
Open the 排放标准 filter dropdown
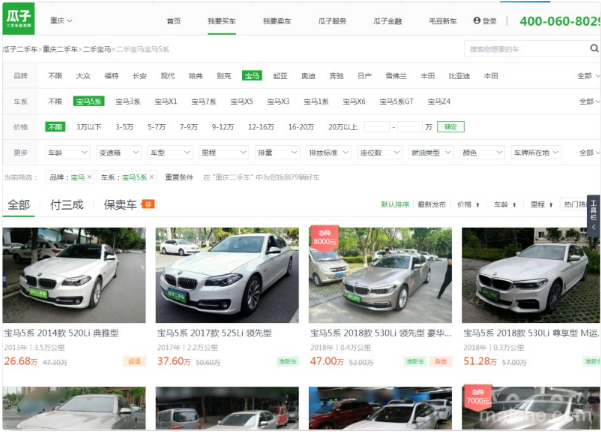[x=328, y=153]
